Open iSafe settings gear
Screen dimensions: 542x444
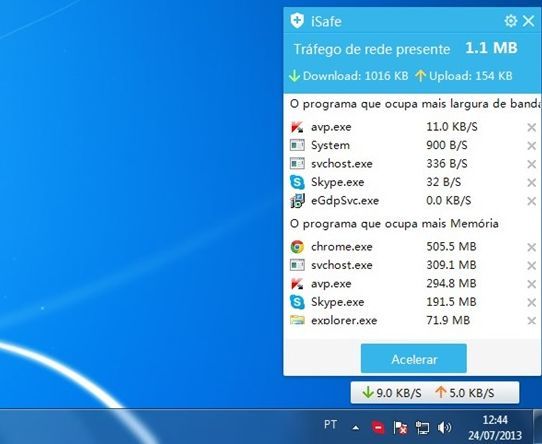(x=511, y=21)
